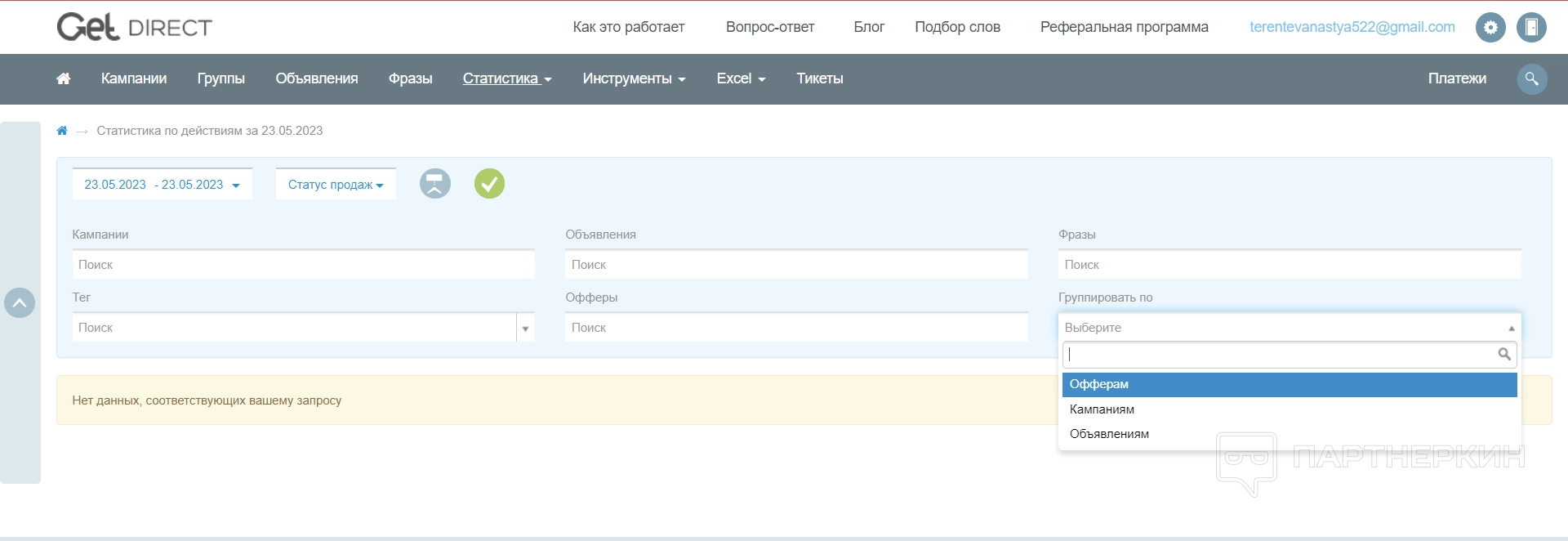Select Офферам grouping option

coord(1290,384)
